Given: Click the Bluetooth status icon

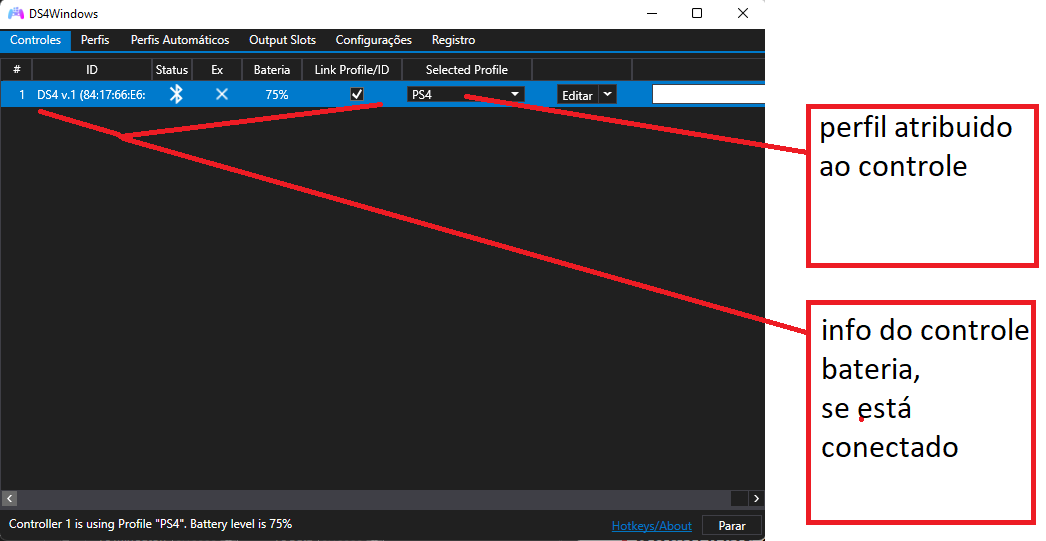Looking at the screenshot, I should tap(176, 94).
